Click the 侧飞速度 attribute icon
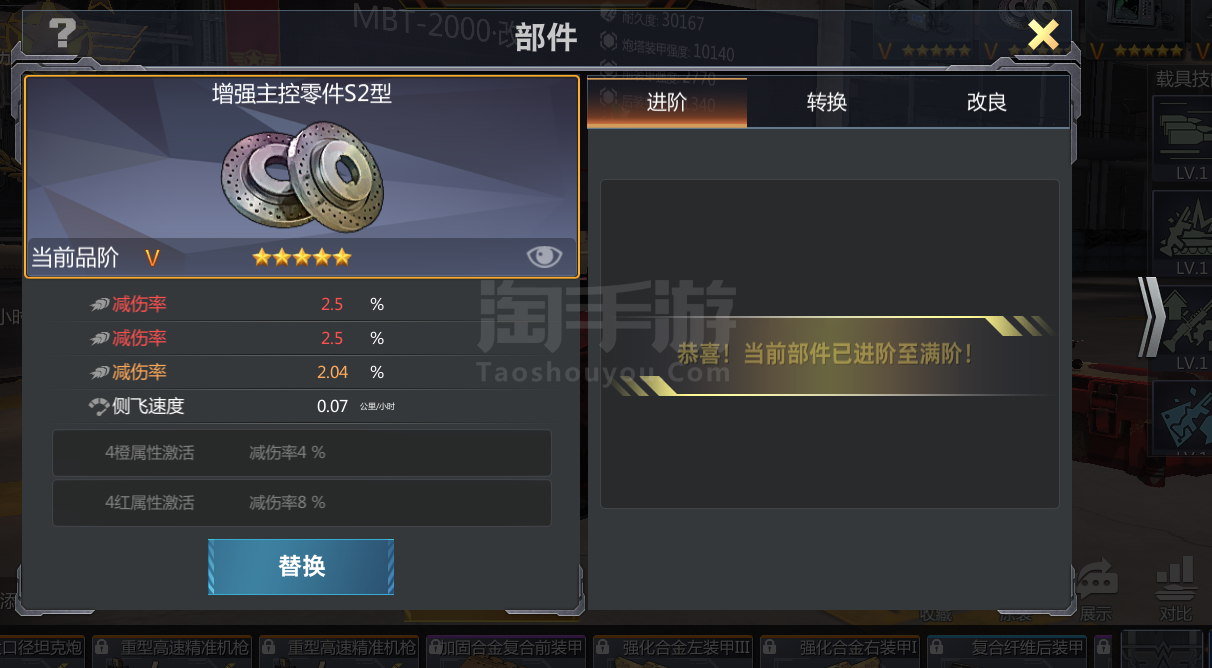 click(98, 406)
